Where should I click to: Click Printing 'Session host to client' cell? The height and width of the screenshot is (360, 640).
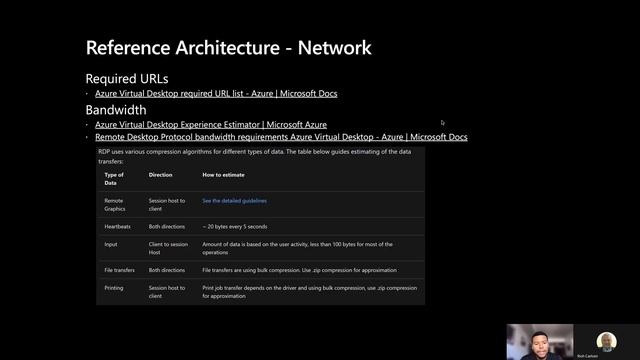[x=167, y=292]
